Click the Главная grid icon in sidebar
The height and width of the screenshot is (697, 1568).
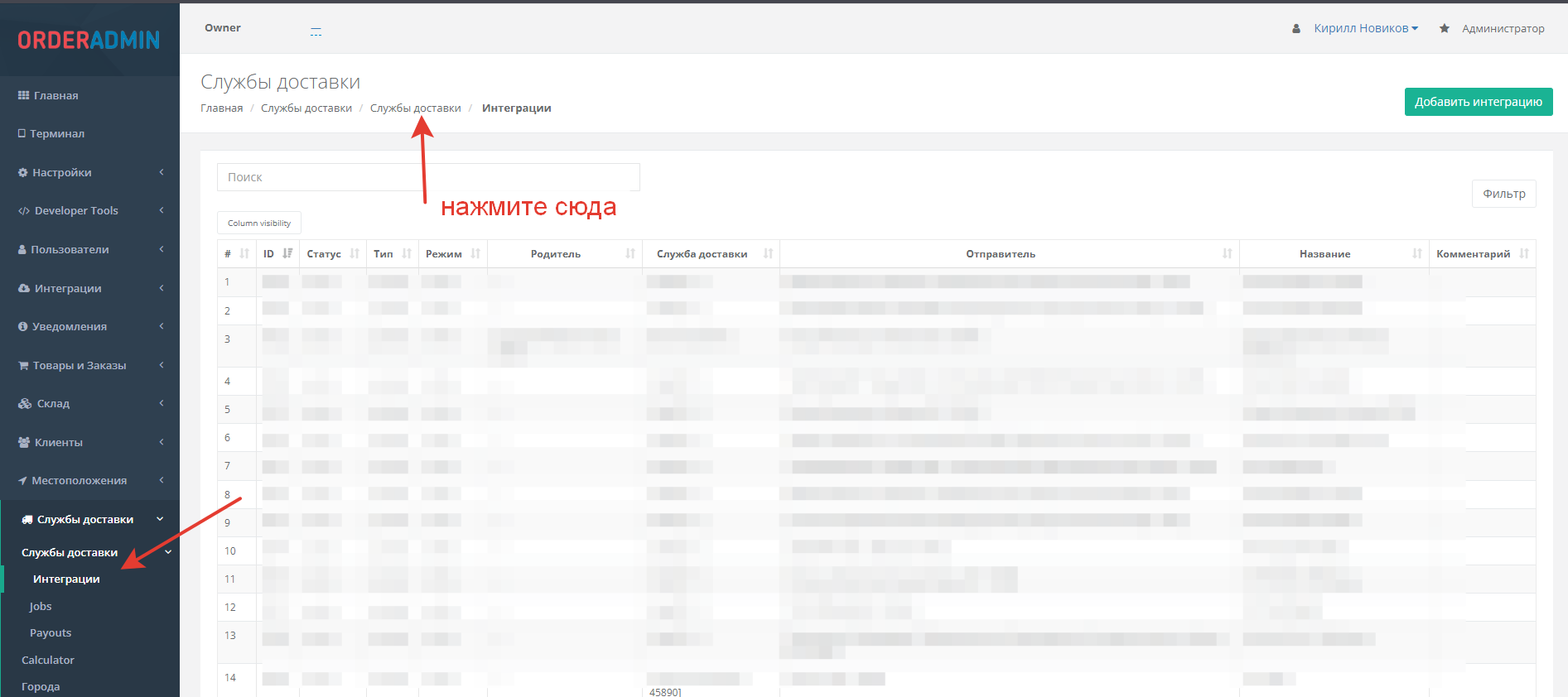point(23,95)
